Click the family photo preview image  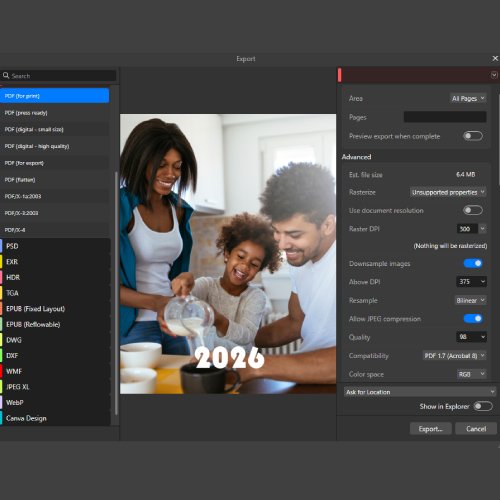point(228,254)
